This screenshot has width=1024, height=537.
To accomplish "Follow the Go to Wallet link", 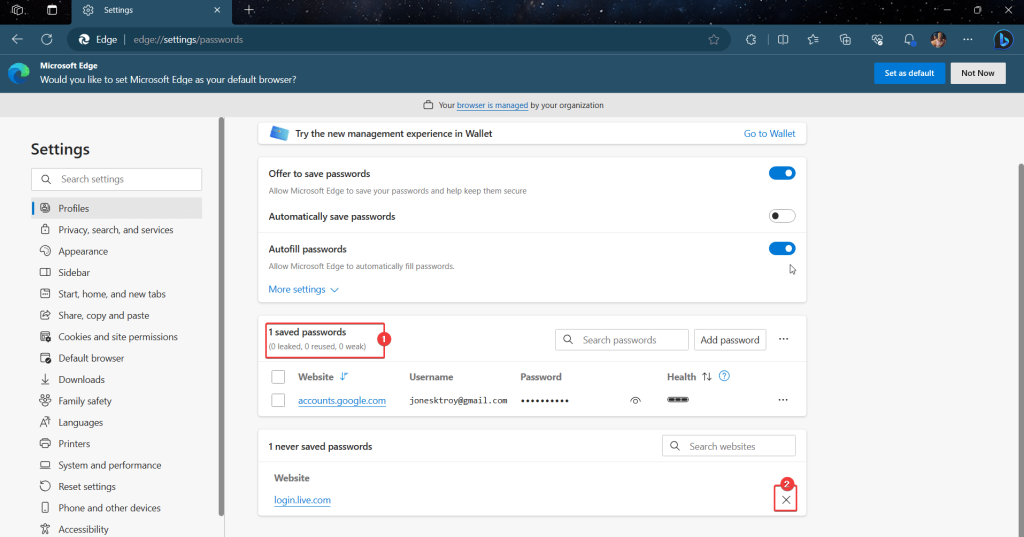I will pos(769,133).
